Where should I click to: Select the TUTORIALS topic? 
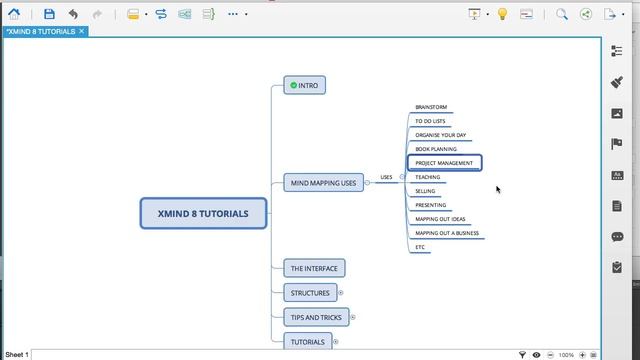pos(308,341)
